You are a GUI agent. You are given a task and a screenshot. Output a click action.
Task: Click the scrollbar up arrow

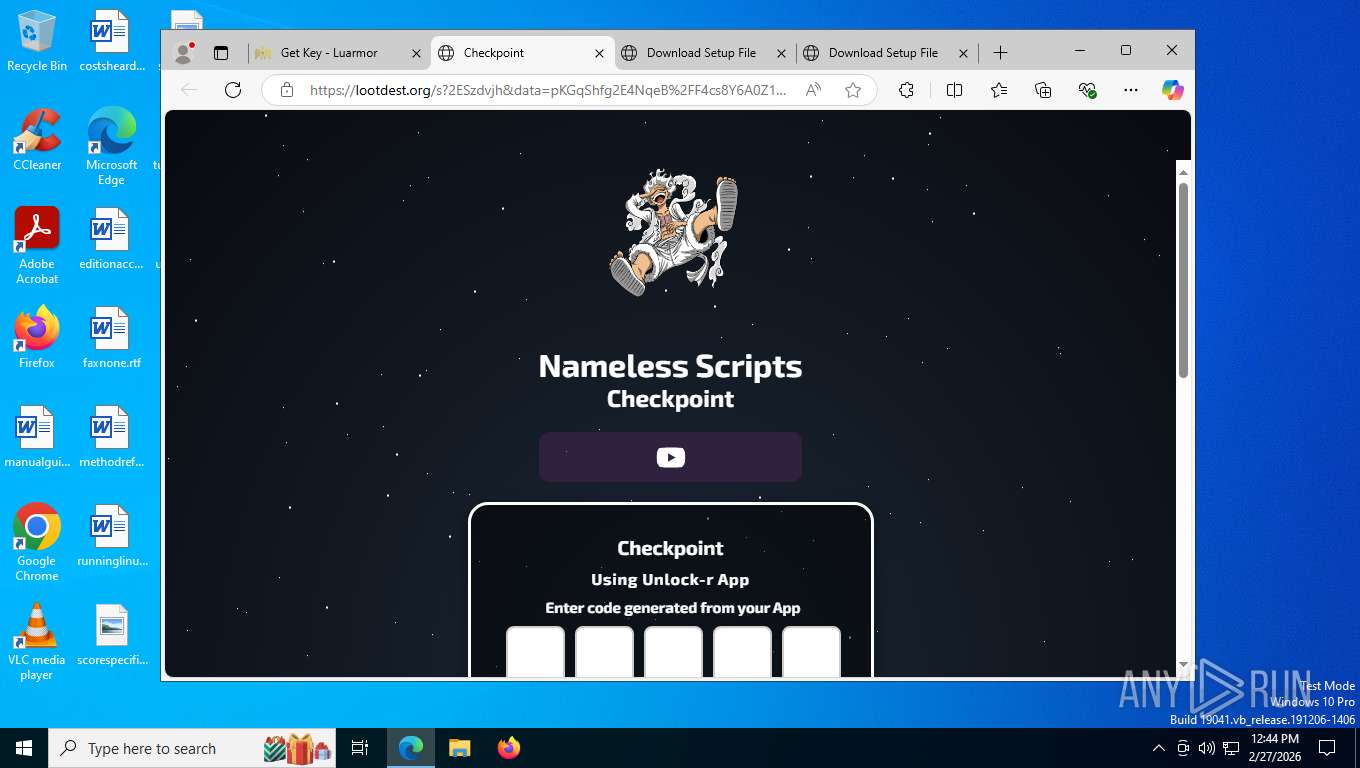(1183, 171)
